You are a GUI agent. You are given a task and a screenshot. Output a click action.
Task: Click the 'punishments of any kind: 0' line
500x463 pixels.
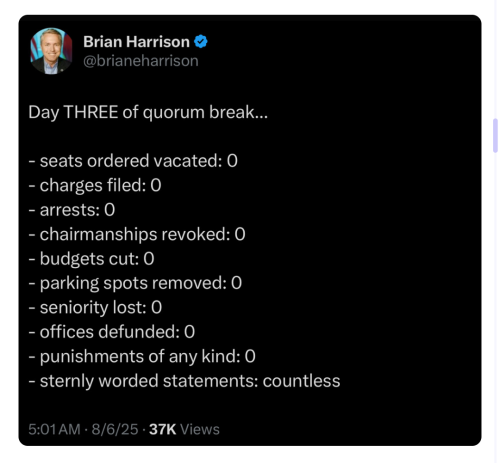[142, 357]
